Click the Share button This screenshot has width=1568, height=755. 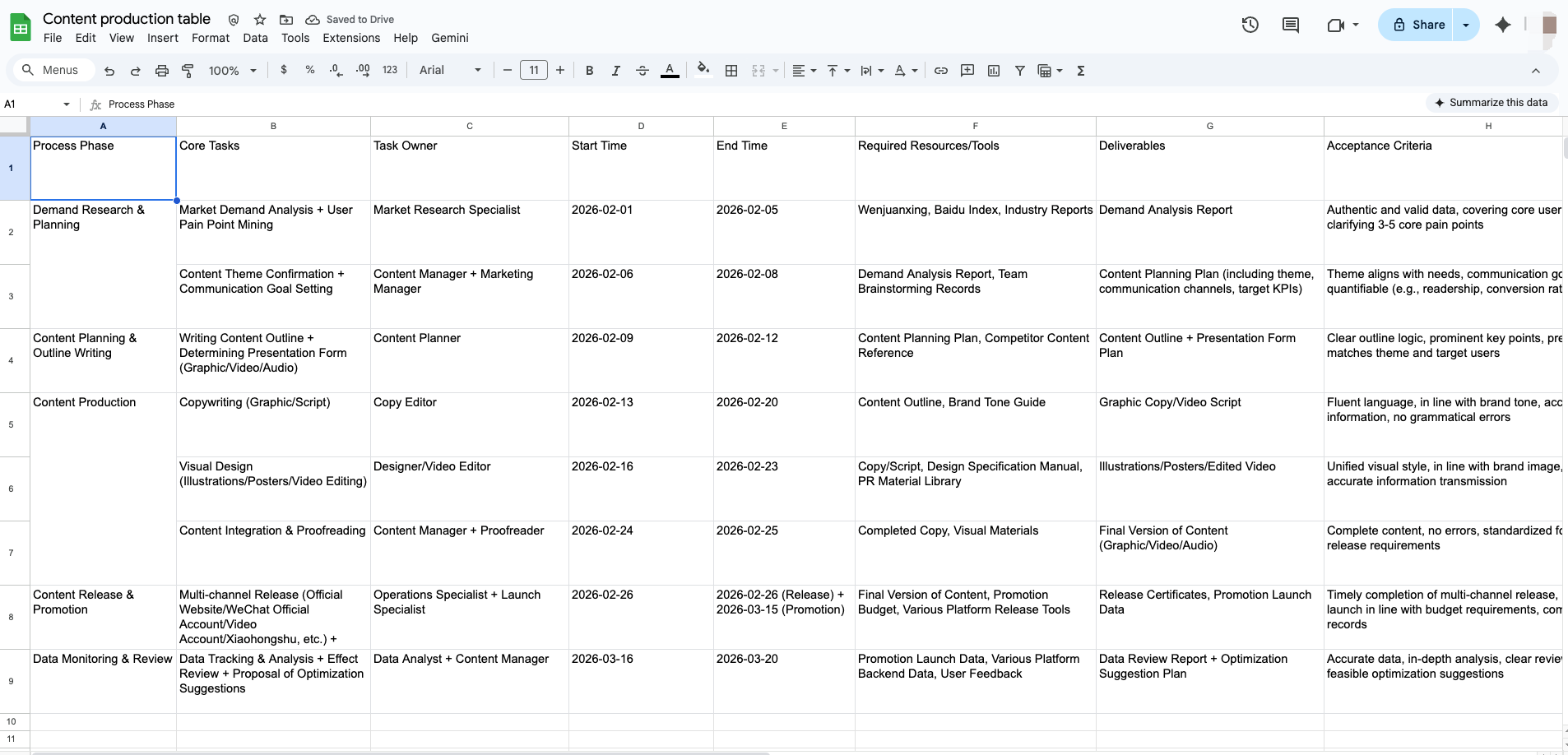1417,25
